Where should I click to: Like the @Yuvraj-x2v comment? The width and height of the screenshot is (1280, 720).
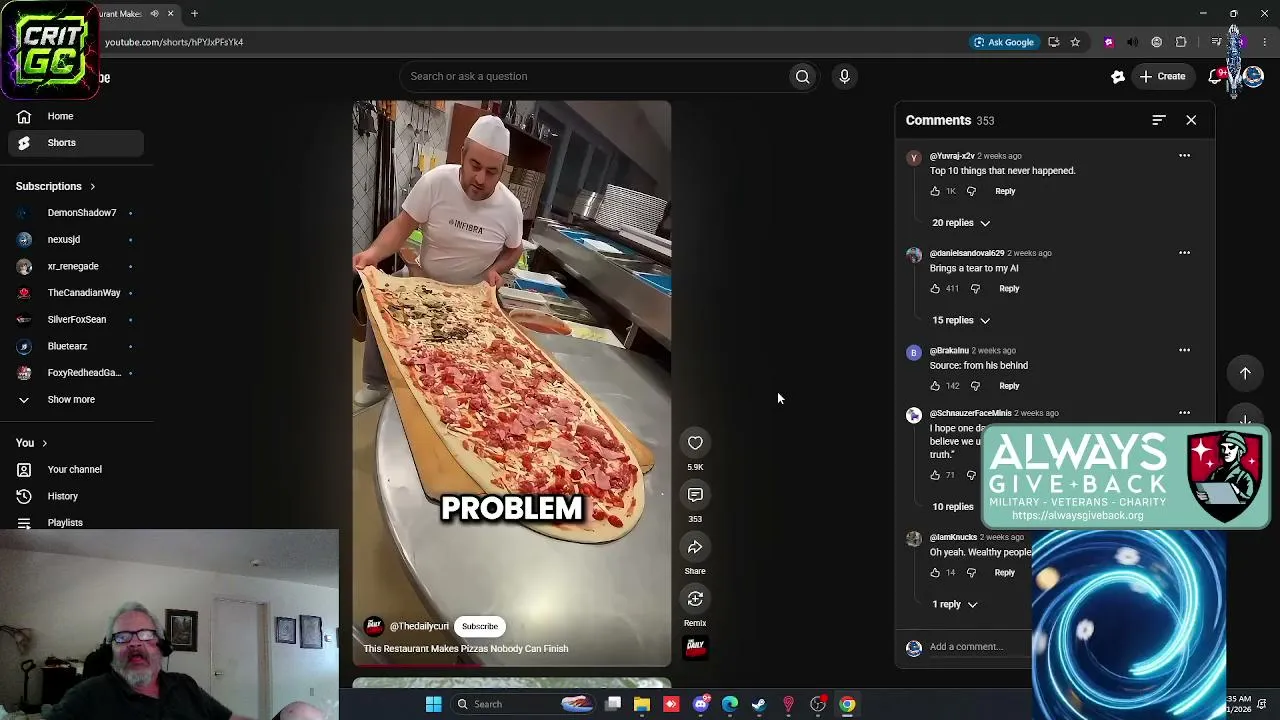[x=935, y=191]
